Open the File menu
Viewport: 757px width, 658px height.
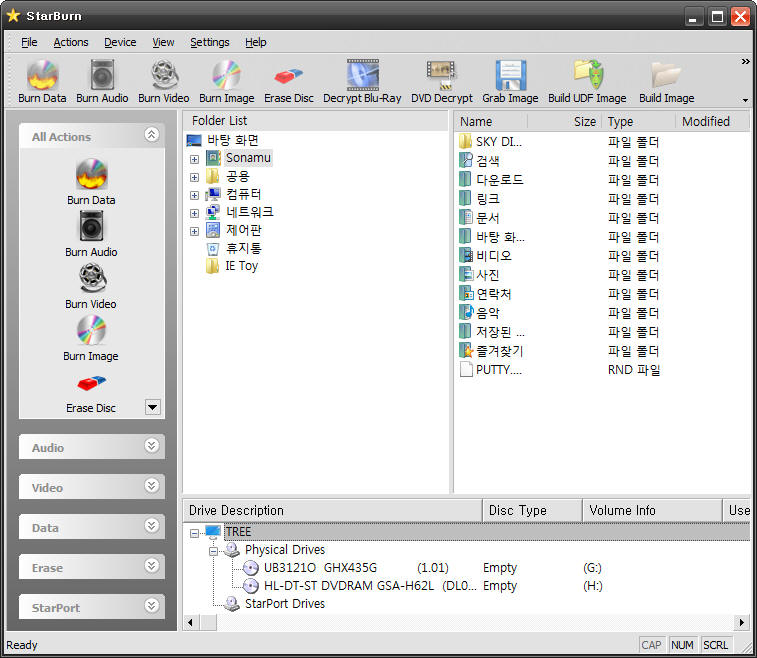tap(29, 42)
